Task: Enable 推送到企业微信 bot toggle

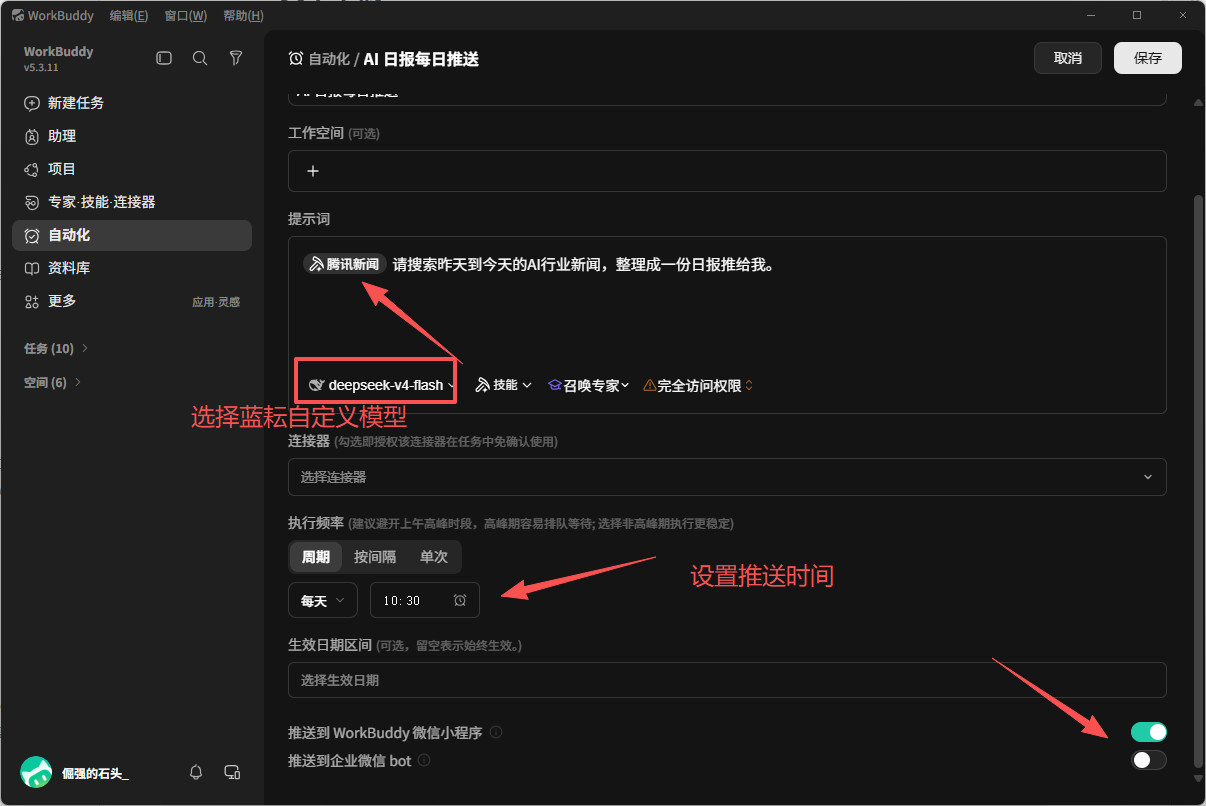Action: pos(1149,760)
